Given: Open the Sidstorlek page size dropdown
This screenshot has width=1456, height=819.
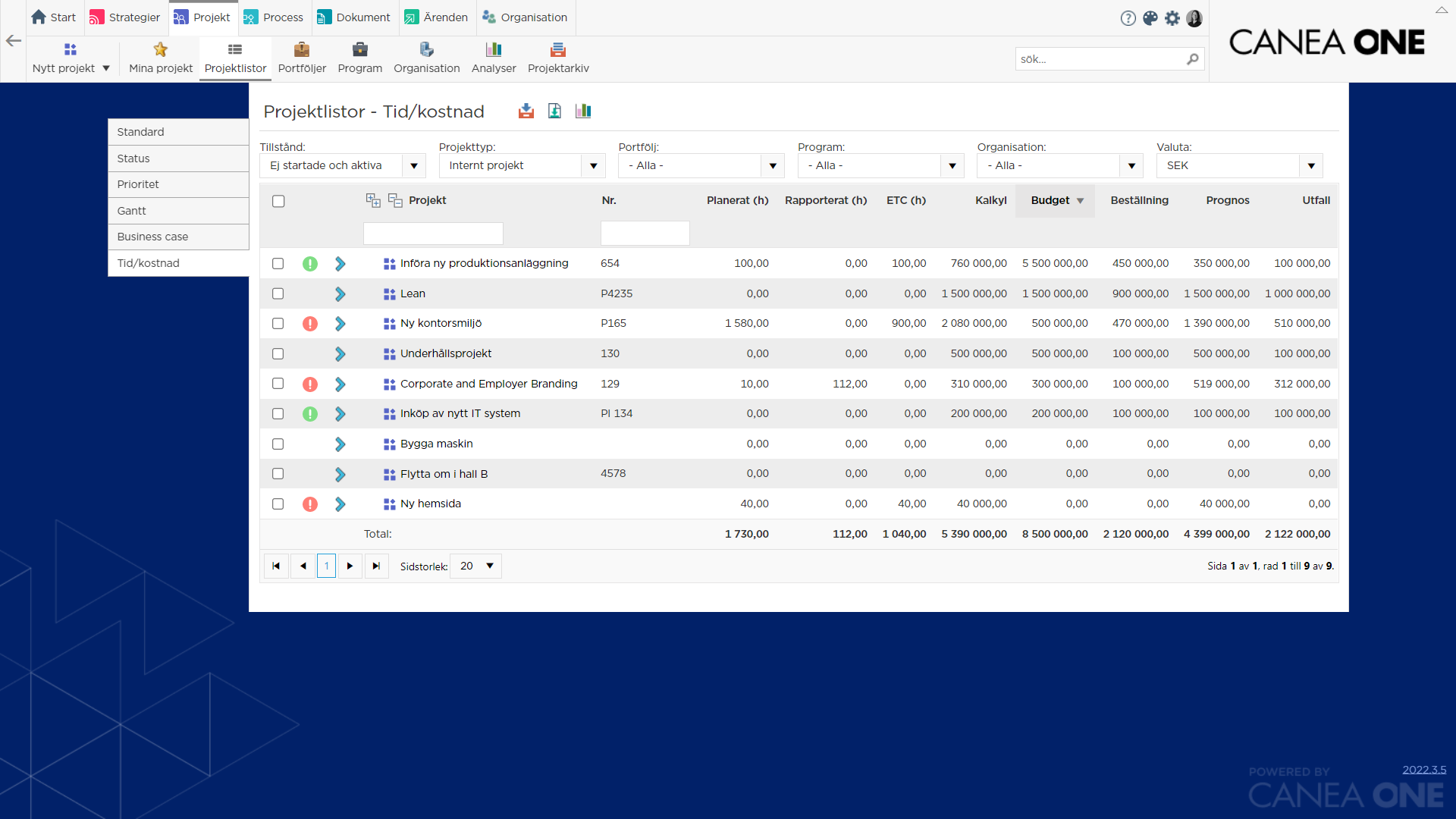Looking at the screenshot, I should tap(476, 566).
